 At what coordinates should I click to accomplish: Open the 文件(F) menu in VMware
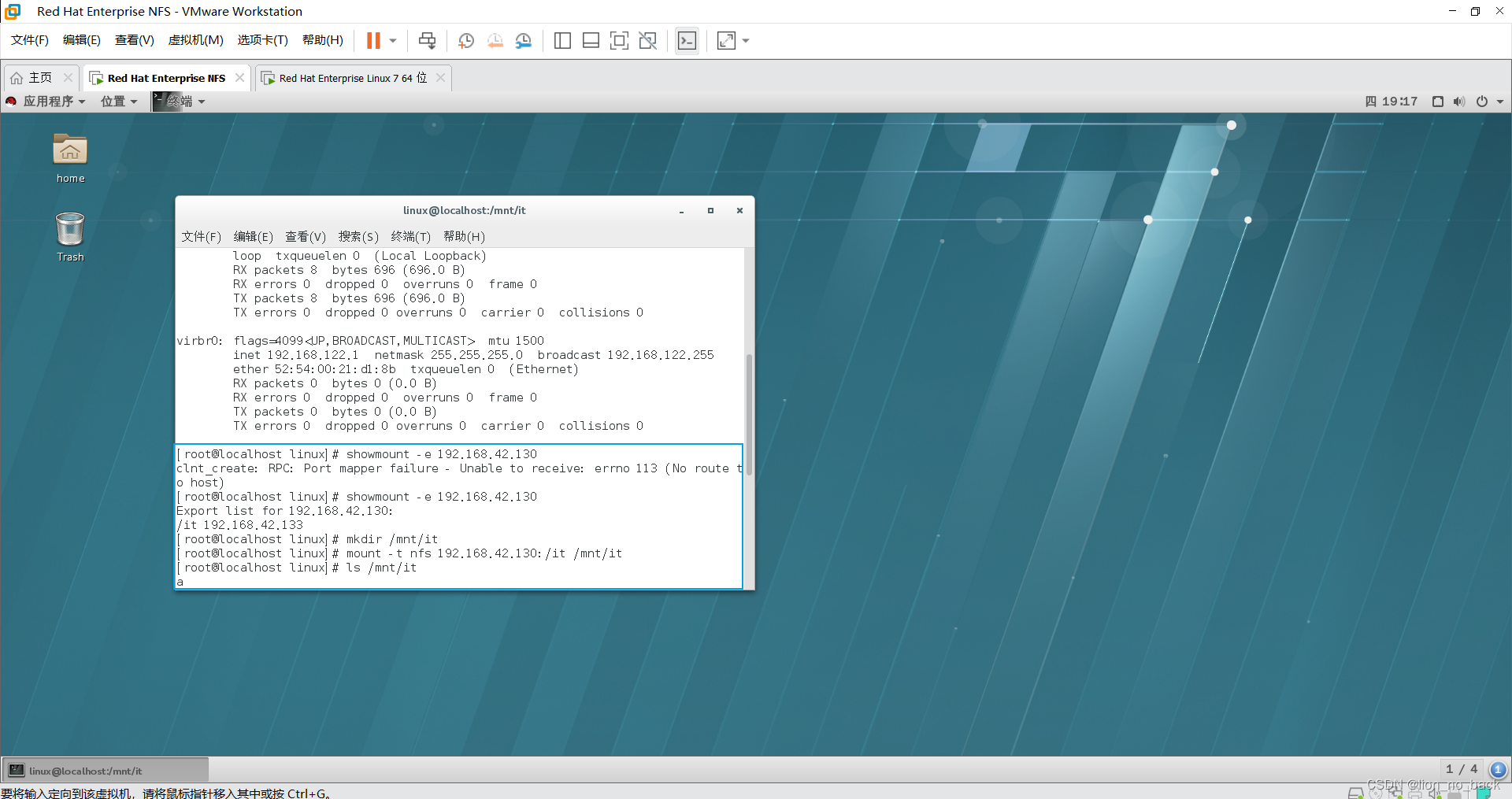click(x=30, y=40)
